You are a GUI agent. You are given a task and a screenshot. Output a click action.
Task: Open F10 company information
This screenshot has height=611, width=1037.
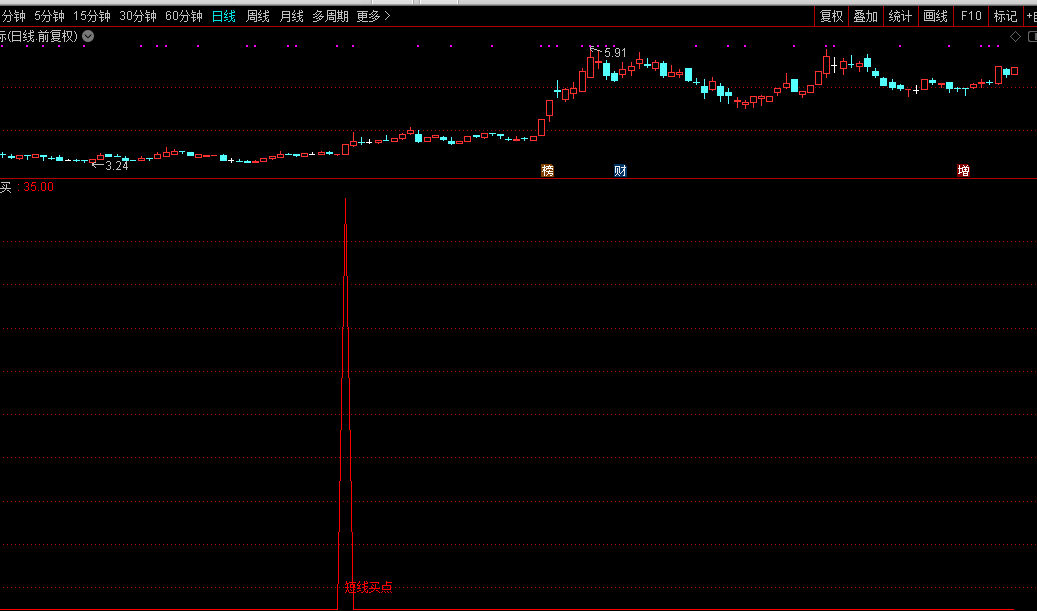click(971, 16)
